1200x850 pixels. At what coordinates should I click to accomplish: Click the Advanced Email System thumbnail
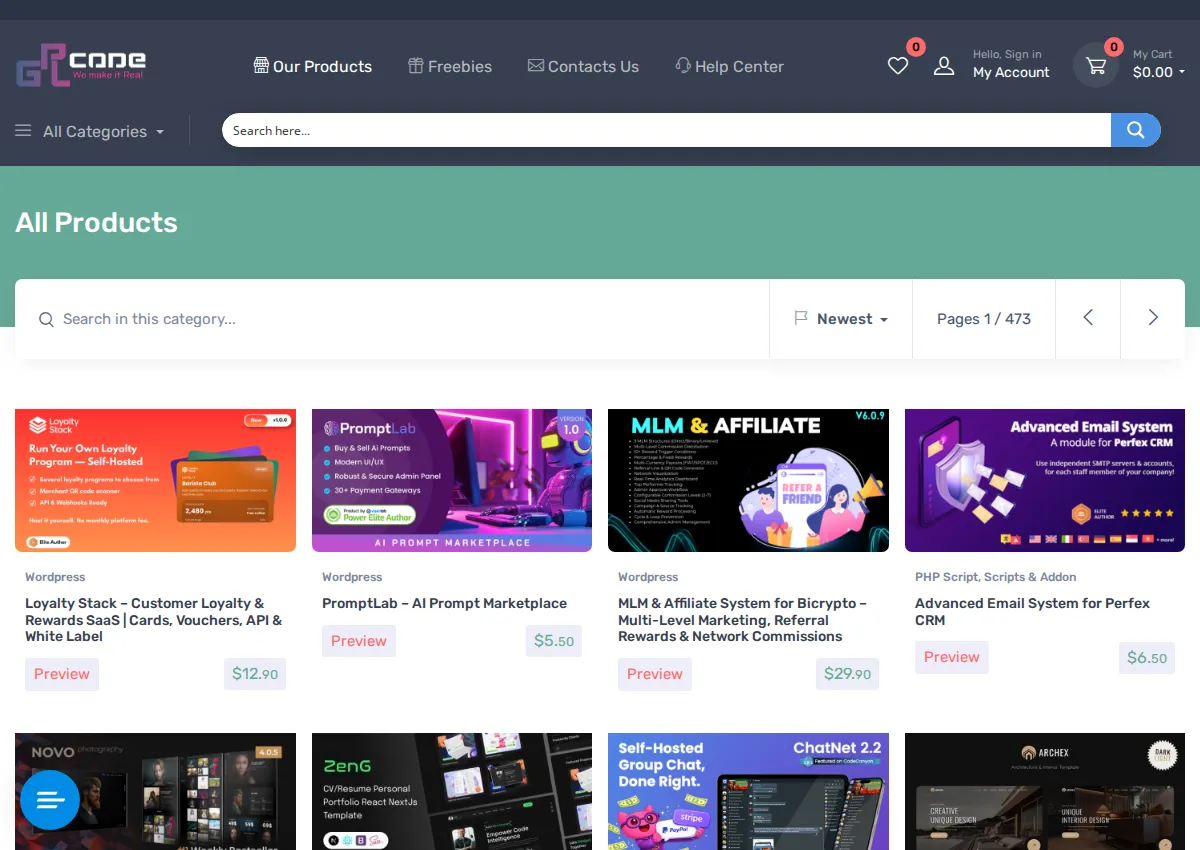[x=1045, y=480]
